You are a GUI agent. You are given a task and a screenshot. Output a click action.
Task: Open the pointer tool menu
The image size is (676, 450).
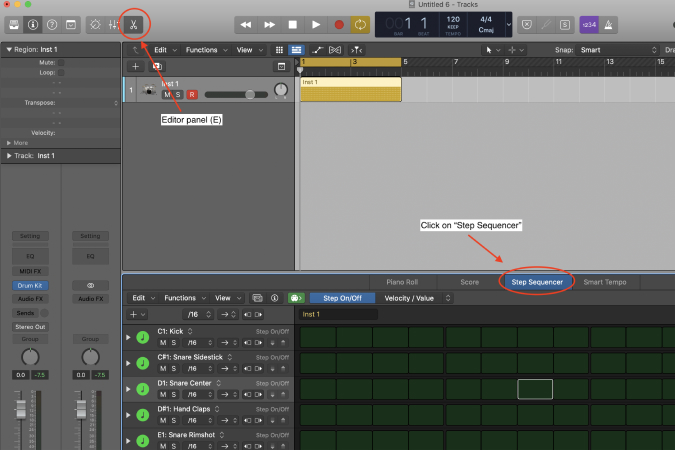(493, 50)
